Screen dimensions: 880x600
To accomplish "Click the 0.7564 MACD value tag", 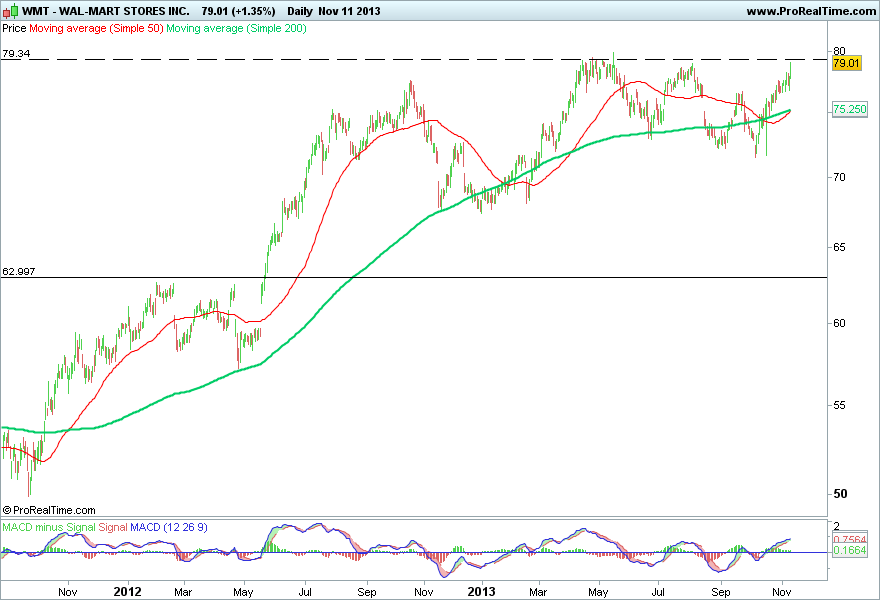I will pyautogui.click(x=850, y=539).
